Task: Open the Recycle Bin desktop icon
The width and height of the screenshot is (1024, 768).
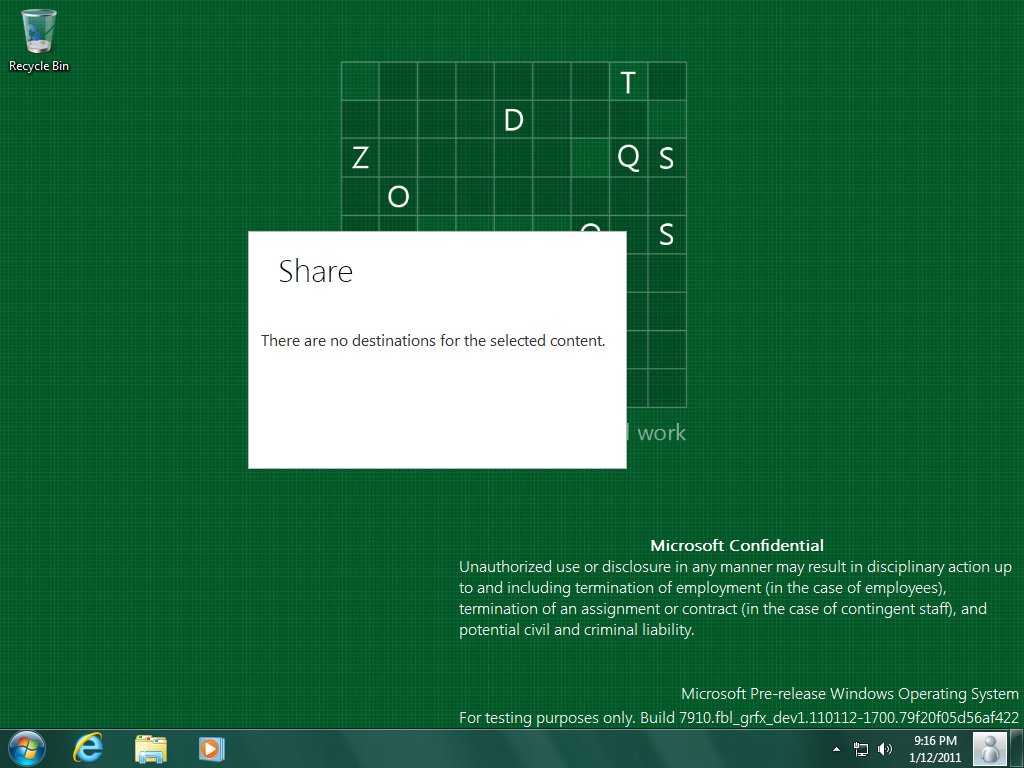Action: (39, 40)
